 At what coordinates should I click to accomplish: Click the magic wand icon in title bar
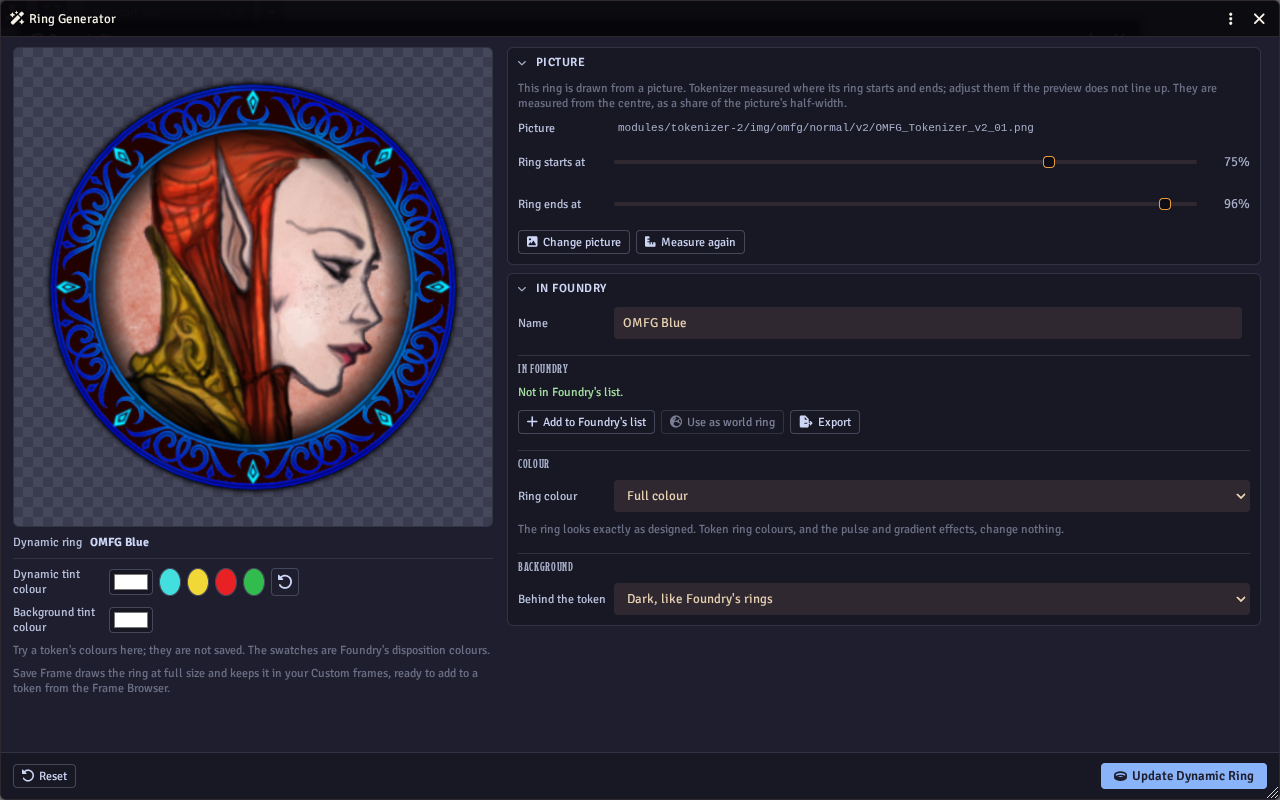pos(17,19)
